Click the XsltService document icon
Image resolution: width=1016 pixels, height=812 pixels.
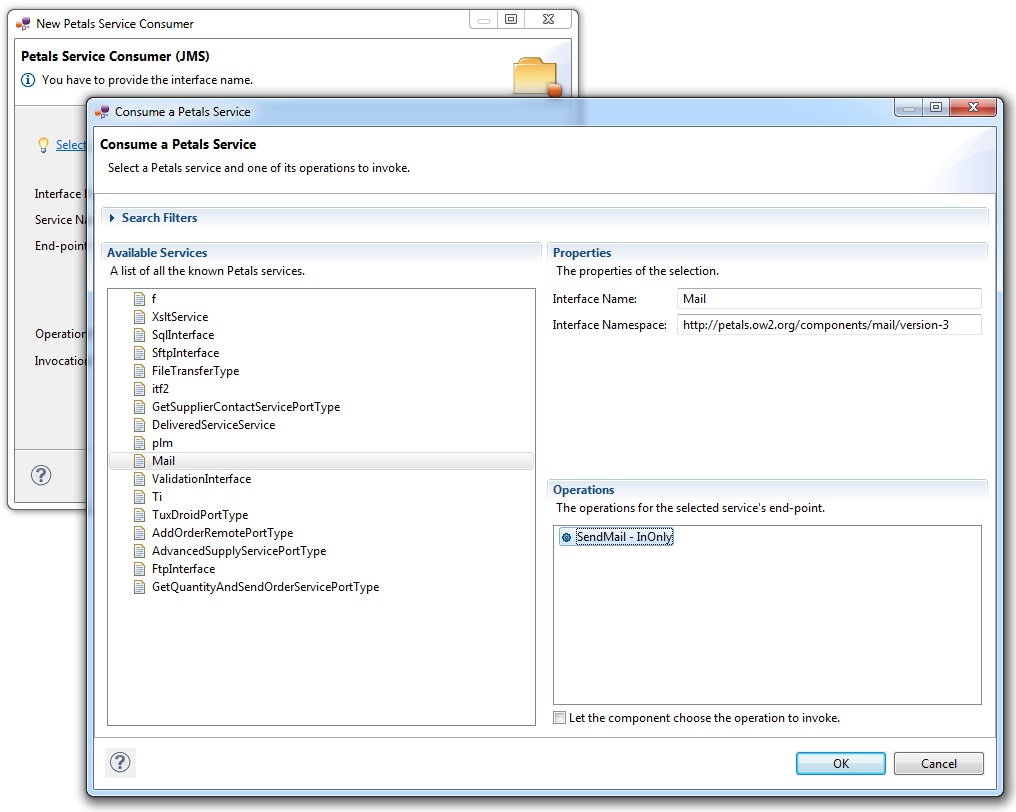click(140, 317)
